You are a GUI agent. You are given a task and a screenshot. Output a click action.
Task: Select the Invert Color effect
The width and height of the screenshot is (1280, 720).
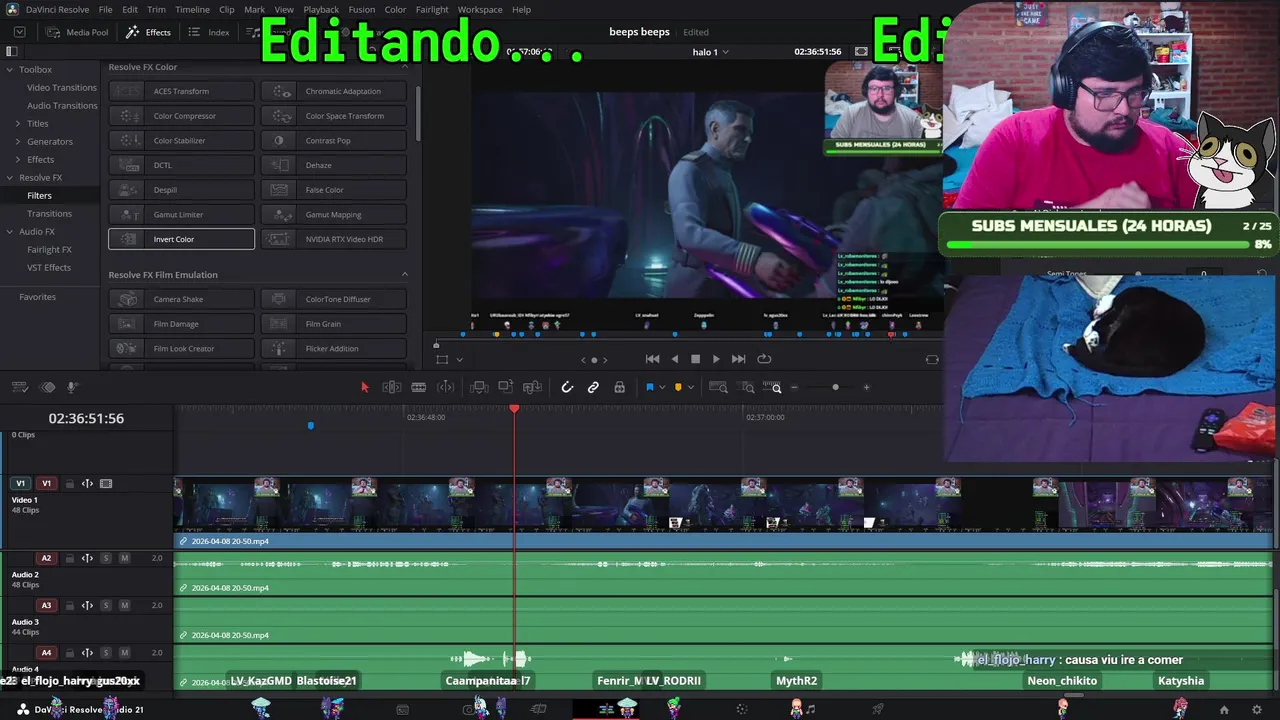pos(181,239)
